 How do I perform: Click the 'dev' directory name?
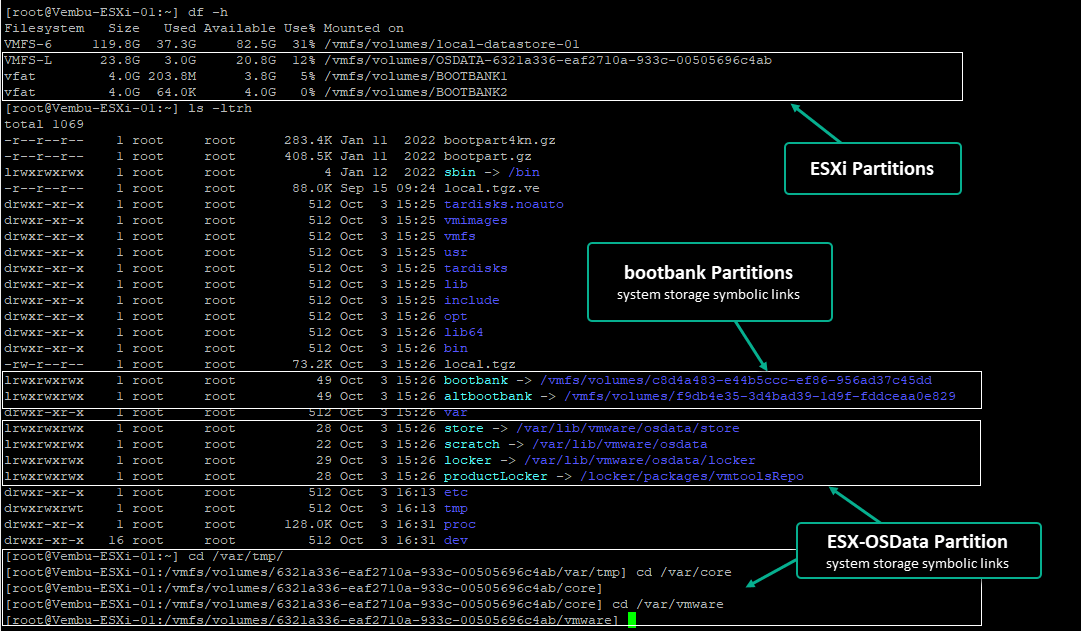pyautogui.click(x=456, y=540)
